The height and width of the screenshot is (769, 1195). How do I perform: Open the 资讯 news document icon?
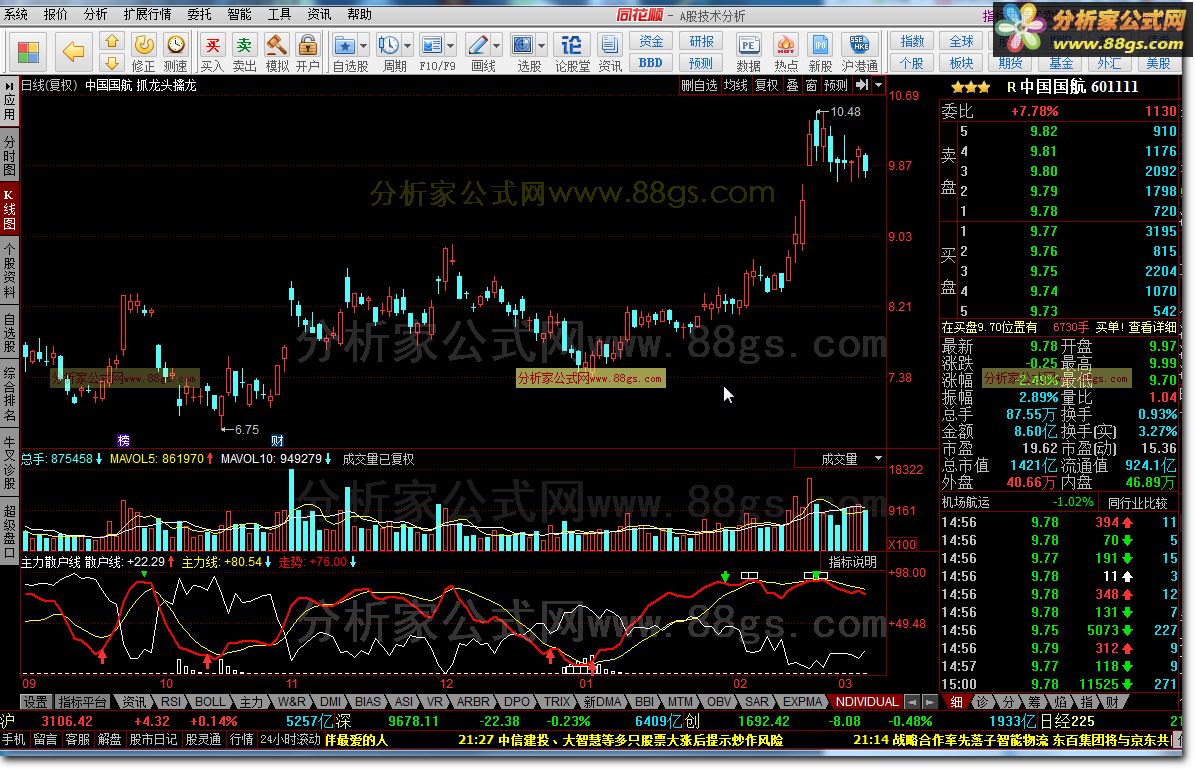pyautogui.click(x=610, y=53)
